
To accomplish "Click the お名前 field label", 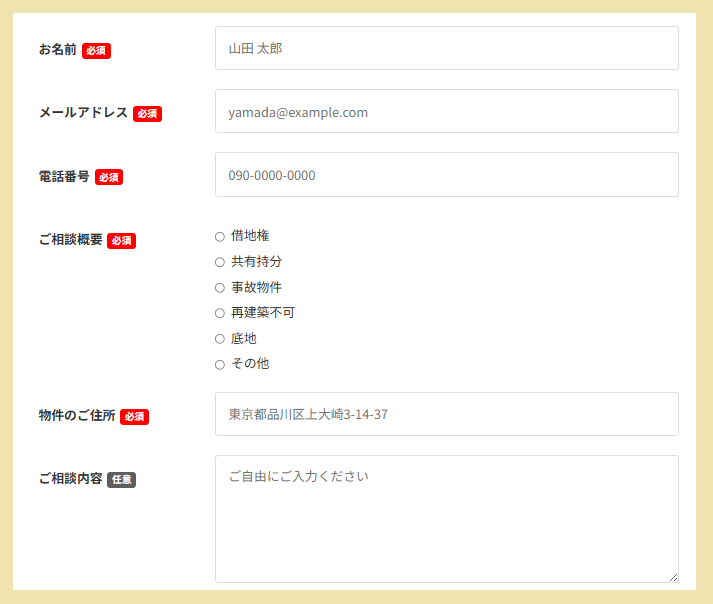I will [x=57, y=49].
